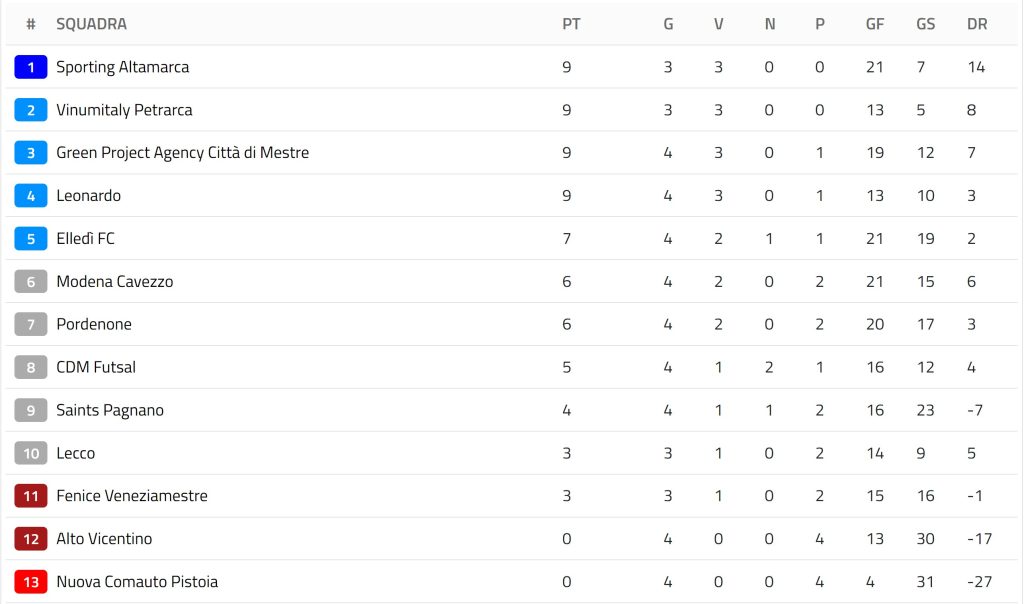Open Pordenone team entry
The height and width of the screenshot is (604, 1024).
[94, 325]
